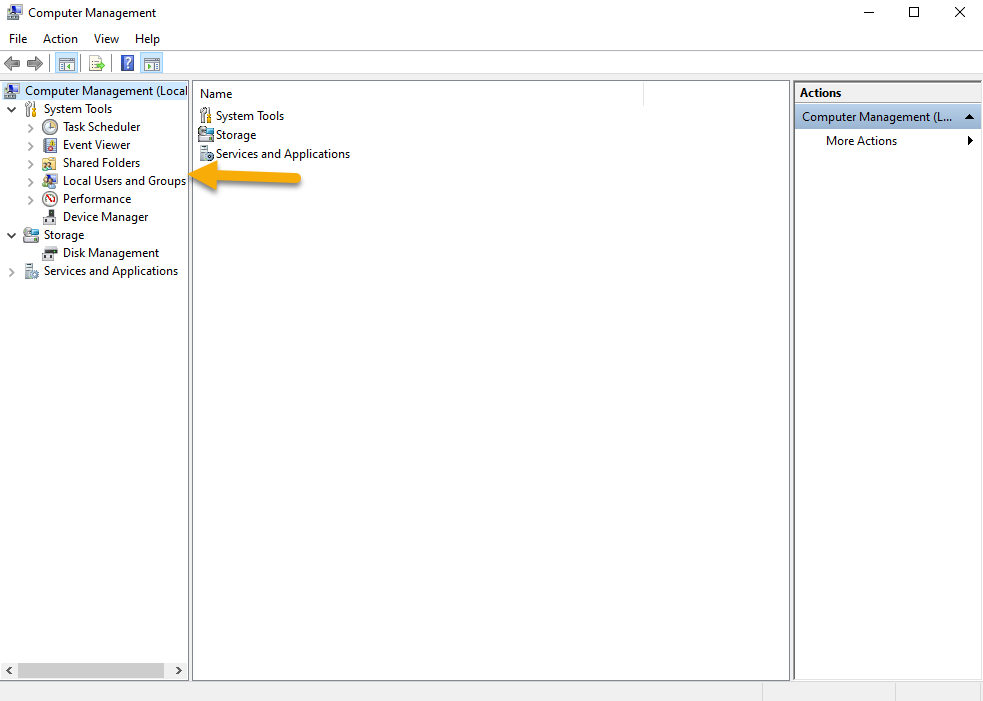
Task: Select Device Manager in the tree
Action: [x=105, y=217]
